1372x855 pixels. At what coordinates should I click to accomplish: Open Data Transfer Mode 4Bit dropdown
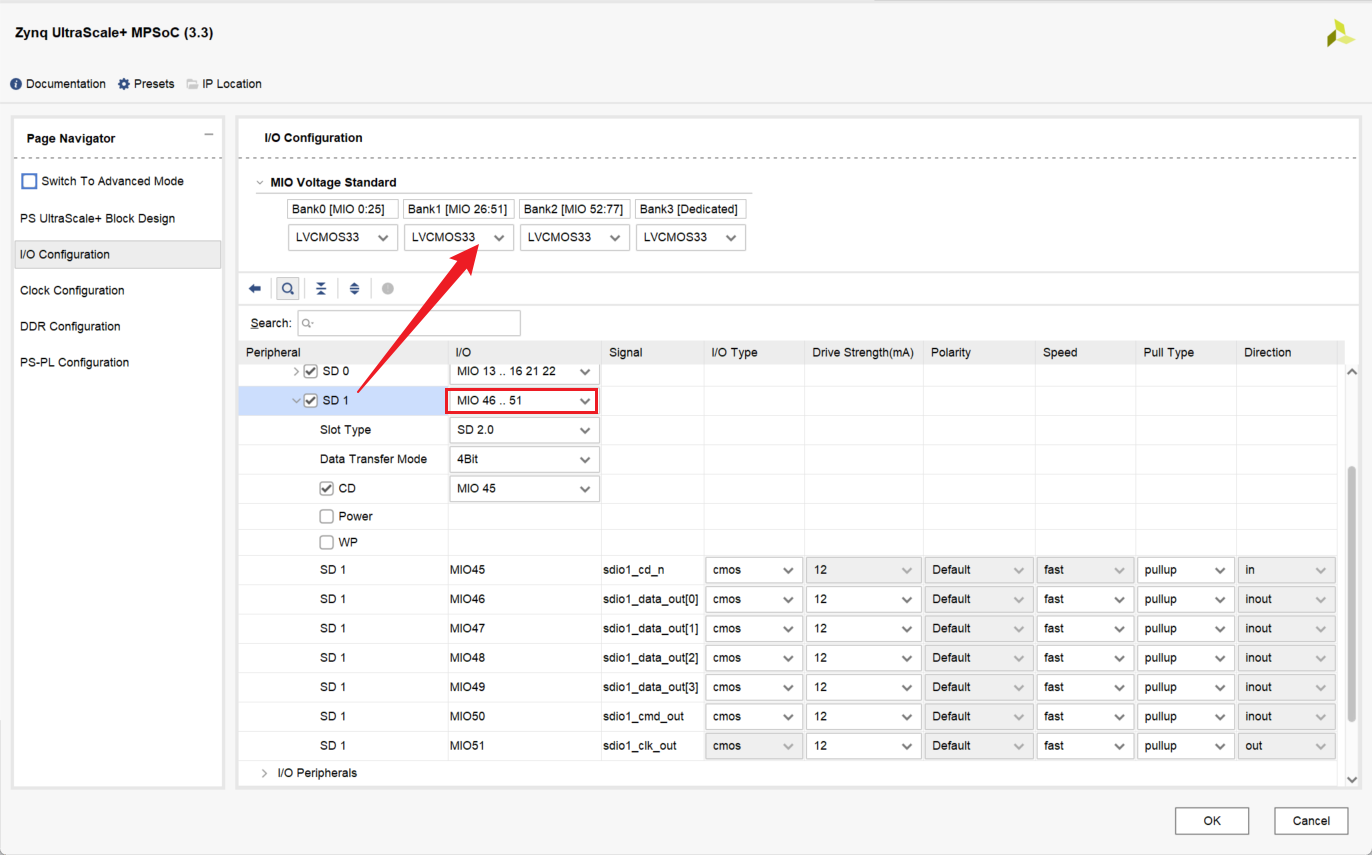click(524, 459)
